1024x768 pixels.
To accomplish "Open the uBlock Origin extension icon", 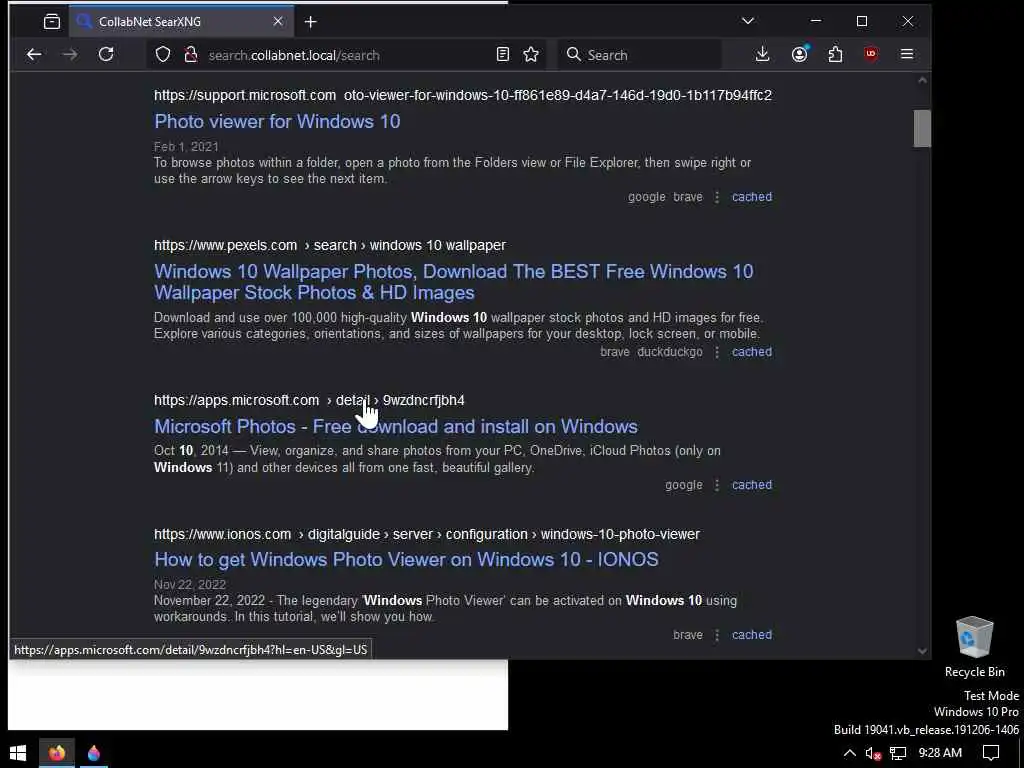I will pyautogui.click(x=871, y=54).
